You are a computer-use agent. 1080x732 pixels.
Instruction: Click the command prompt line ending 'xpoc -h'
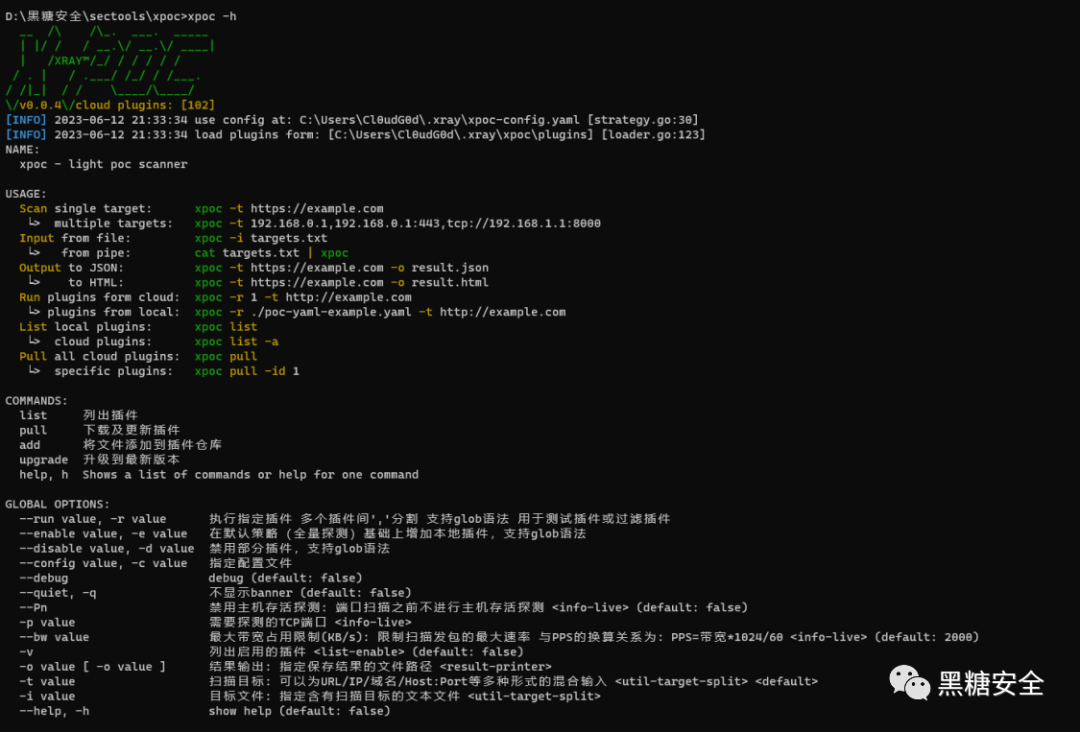click(x=121, y=16)
